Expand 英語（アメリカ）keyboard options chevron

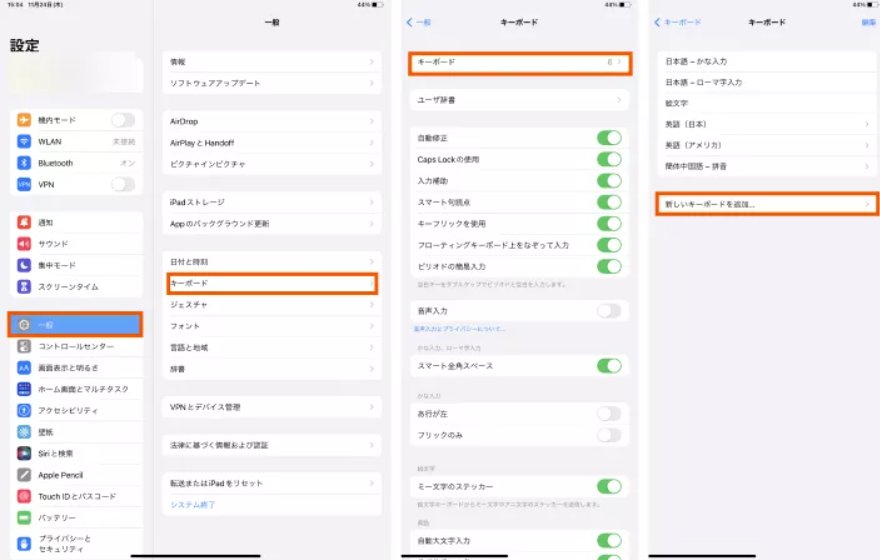tap(868, 145)
